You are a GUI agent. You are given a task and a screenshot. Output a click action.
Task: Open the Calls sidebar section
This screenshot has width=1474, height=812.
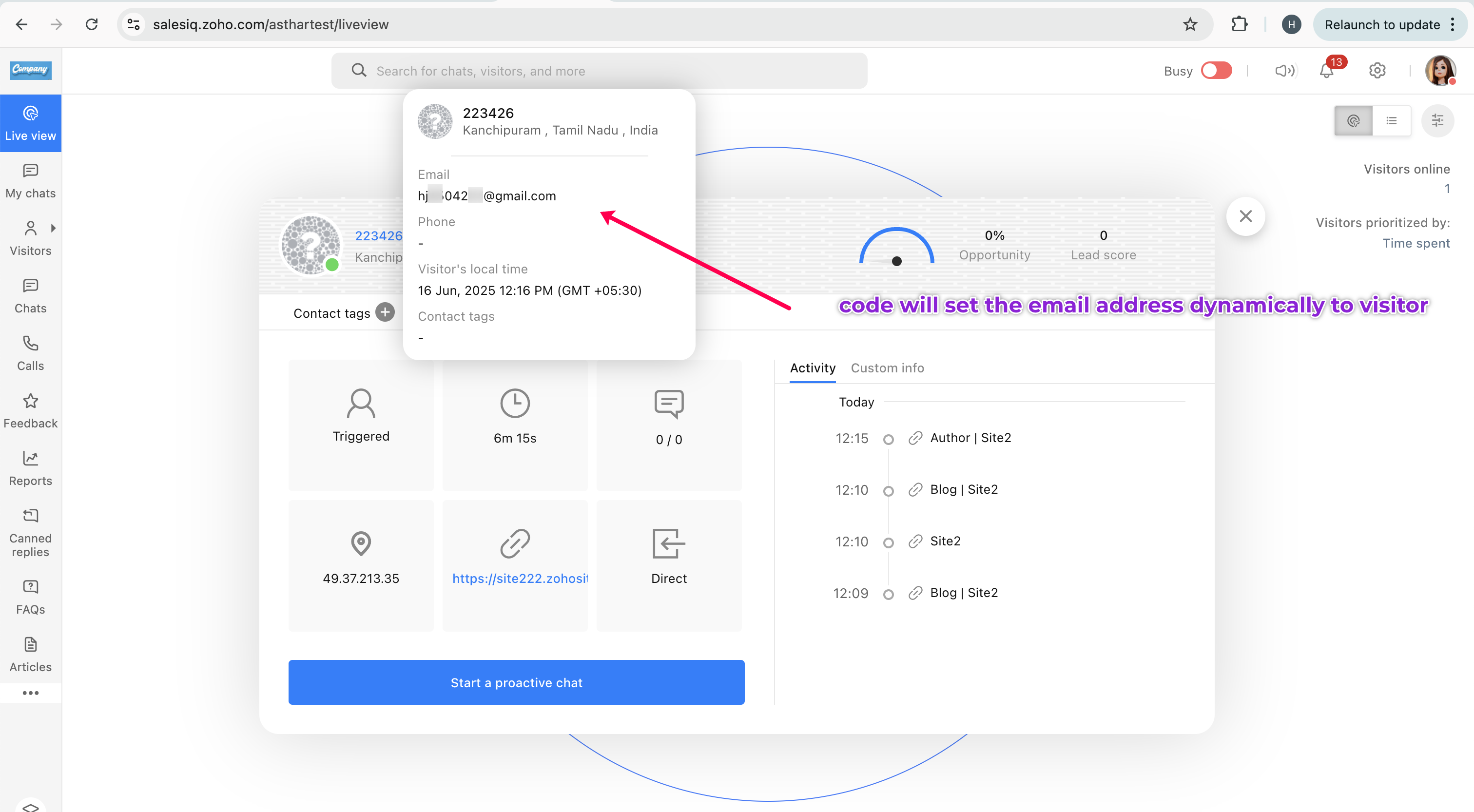tap(30, 353)
